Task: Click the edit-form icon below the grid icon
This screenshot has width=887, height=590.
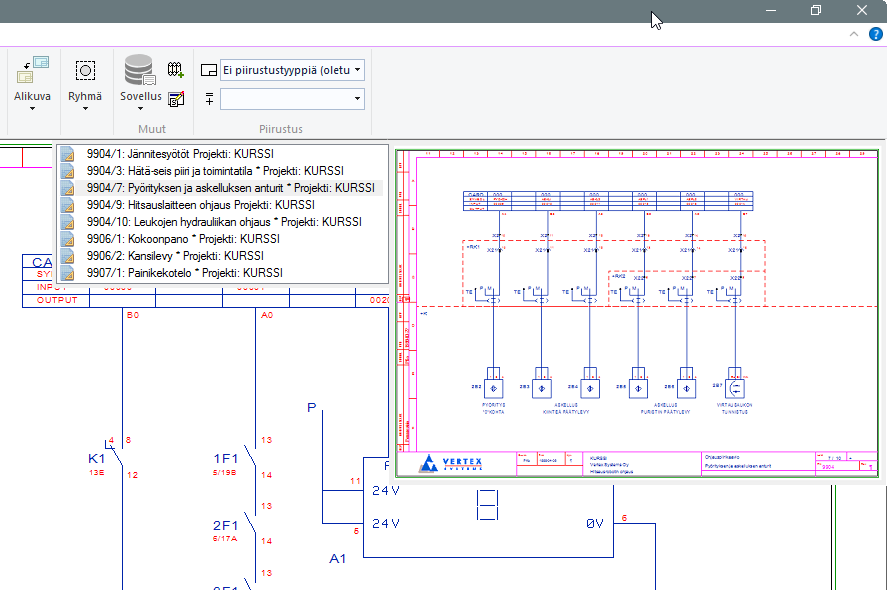Action: (176, 98)
